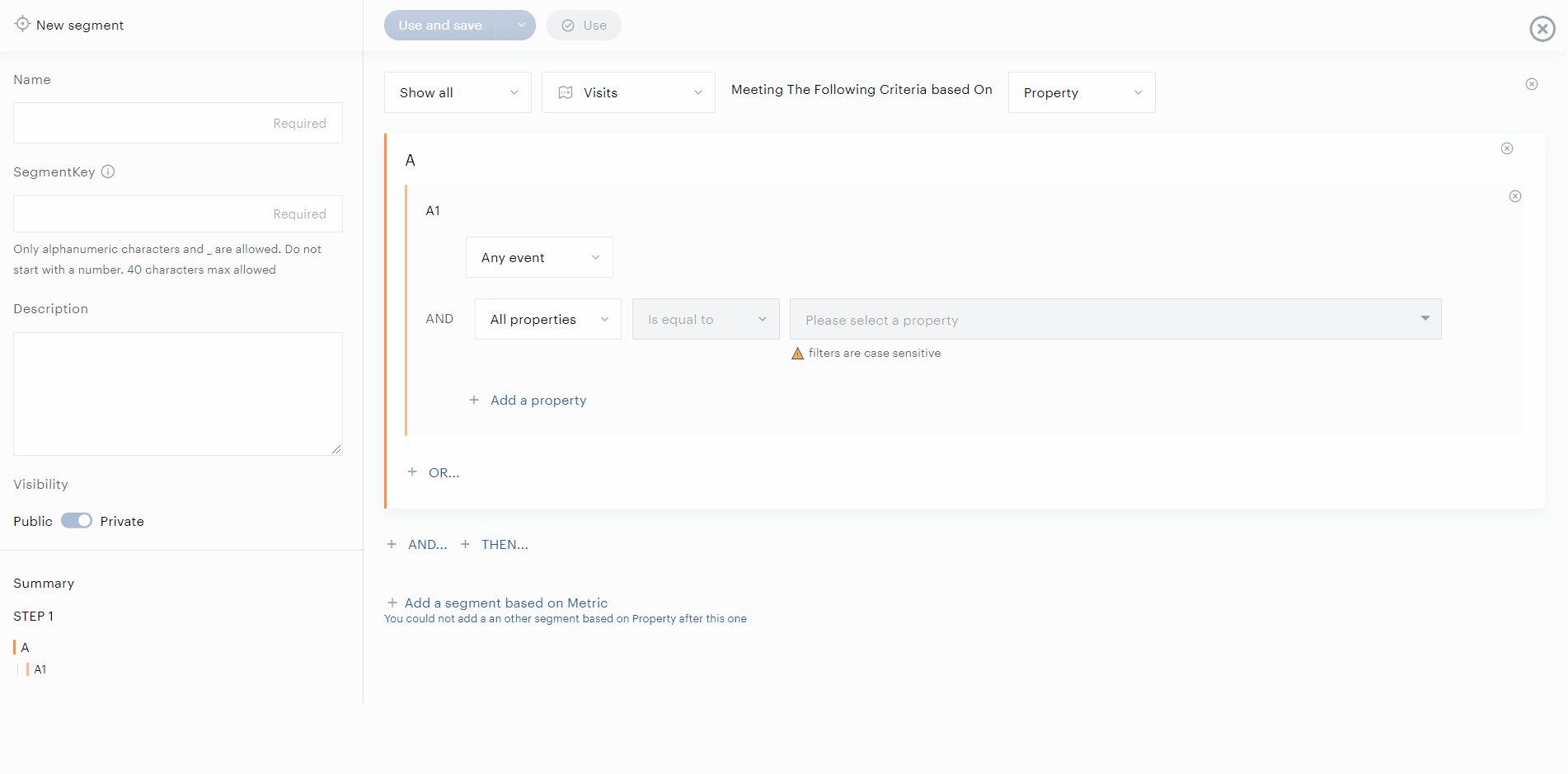This screenshot has height=774, width=1568.
Task: Click the plus icon beside OR...
Action: [x=412, y=472]
